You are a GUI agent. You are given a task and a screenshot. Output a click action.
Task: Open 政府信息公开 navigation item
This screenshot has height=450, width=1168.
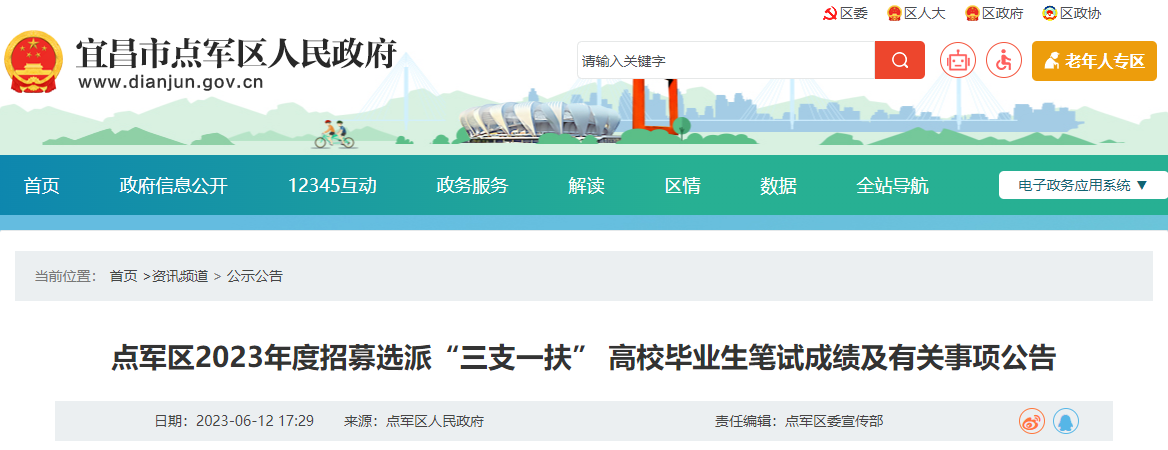[174, 185]
